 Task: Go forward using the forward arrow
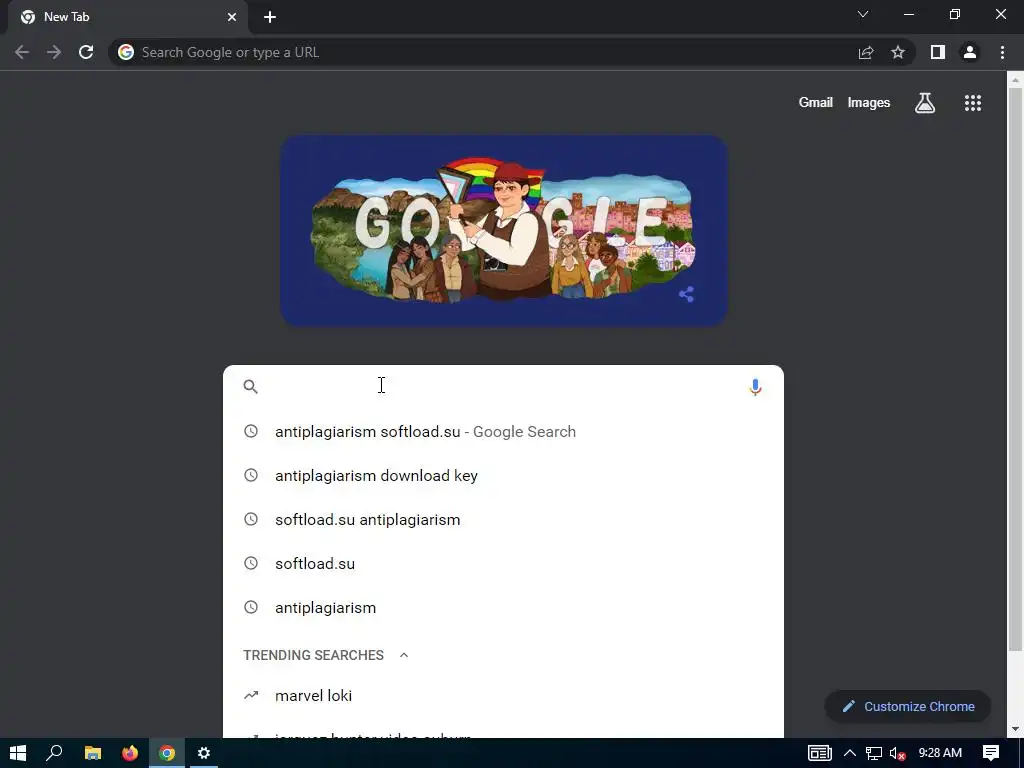54,52
